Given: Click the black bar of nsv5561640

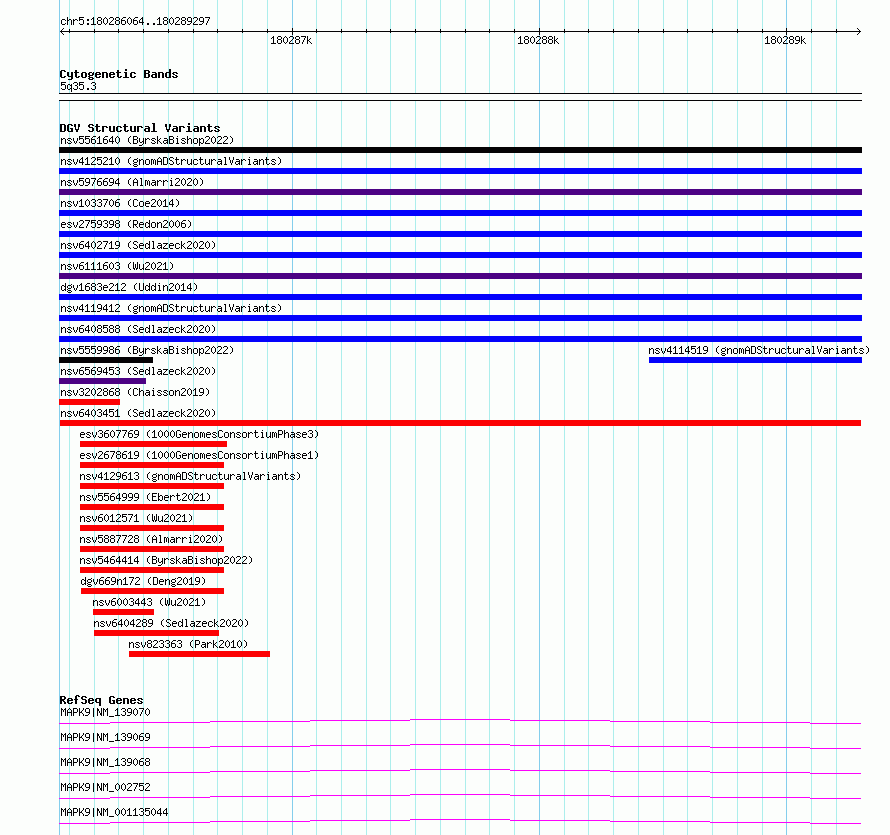Looking at the screenshot, I should pyautogui.click(x=460, y=150).
